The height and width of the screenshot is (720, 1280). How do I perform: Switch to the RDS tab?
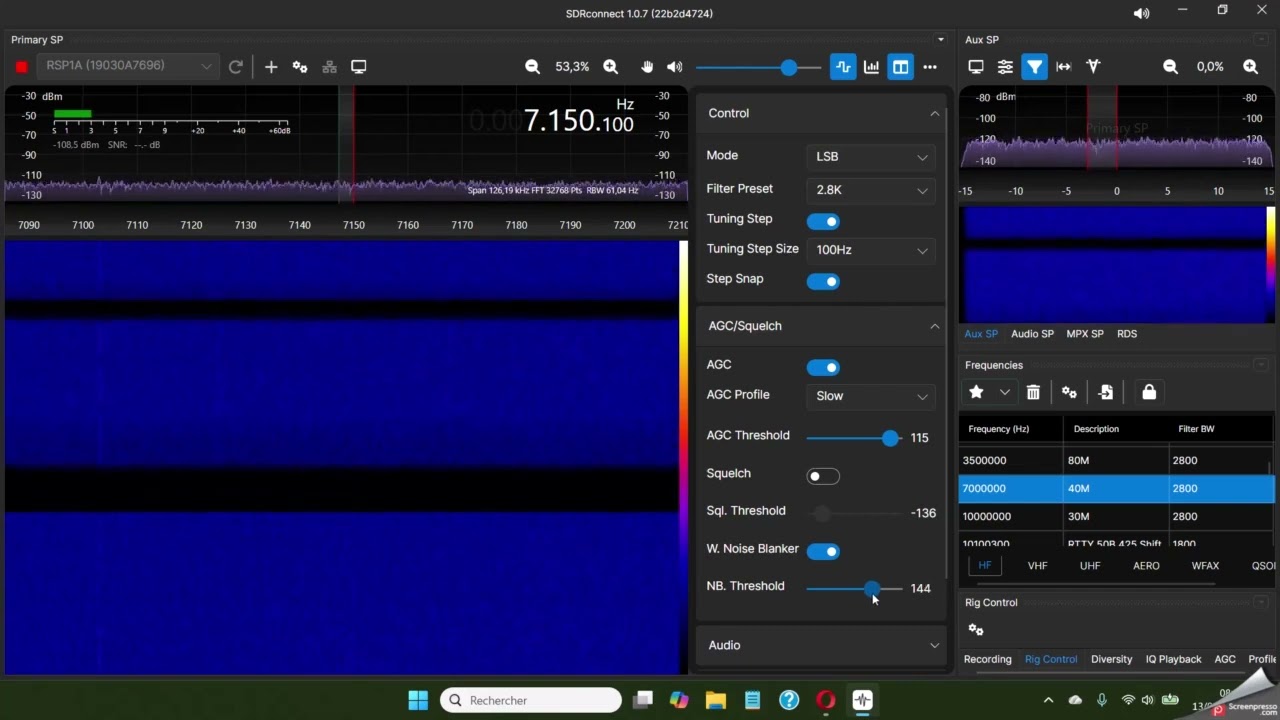tap(1127, 334)
